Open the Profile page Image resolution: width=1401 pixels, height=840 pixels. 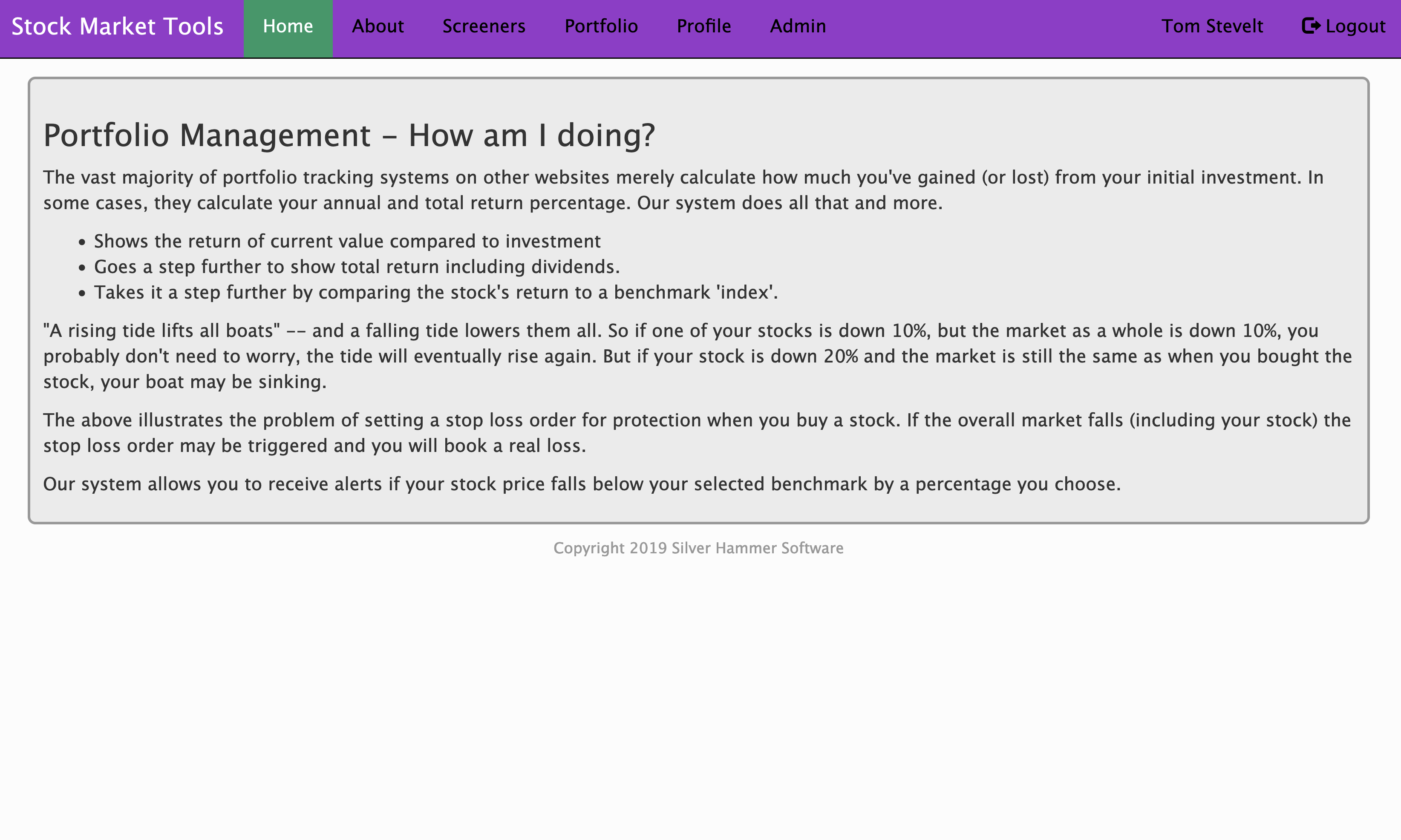pyautogui.click(x=703, y=26)
